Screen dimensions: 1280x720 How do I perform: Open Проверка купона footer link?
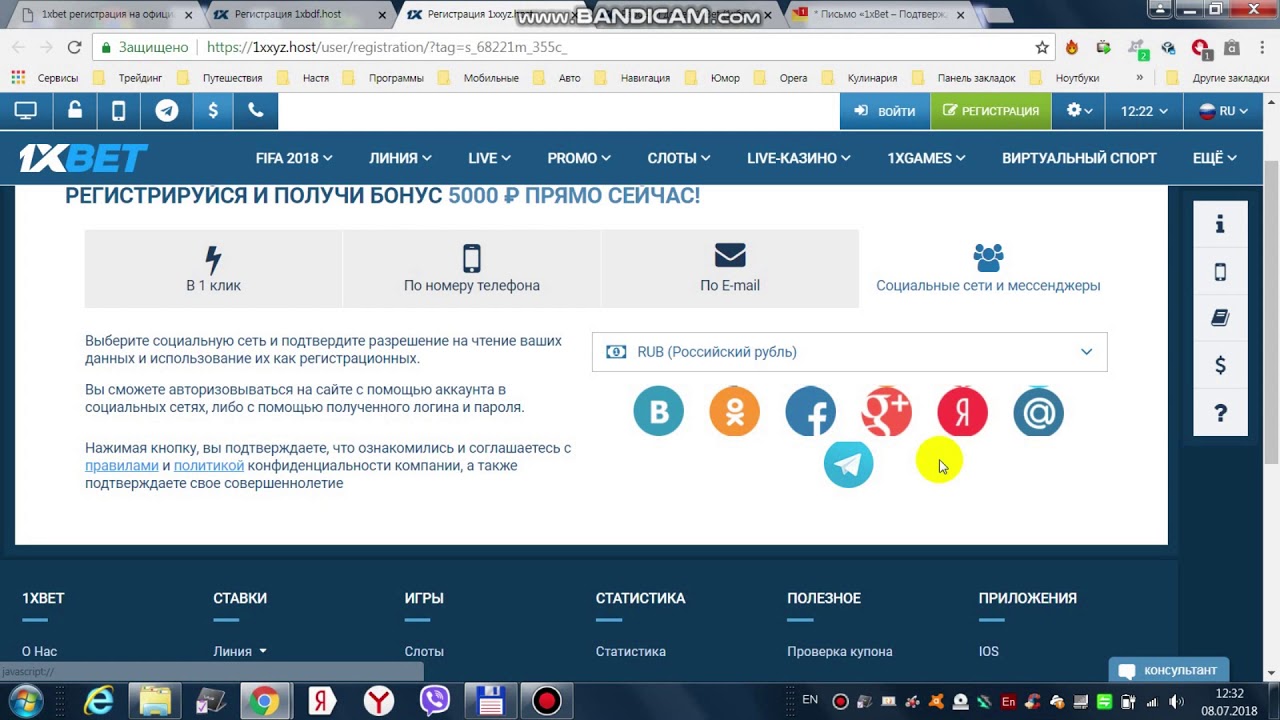pos(840,651)
